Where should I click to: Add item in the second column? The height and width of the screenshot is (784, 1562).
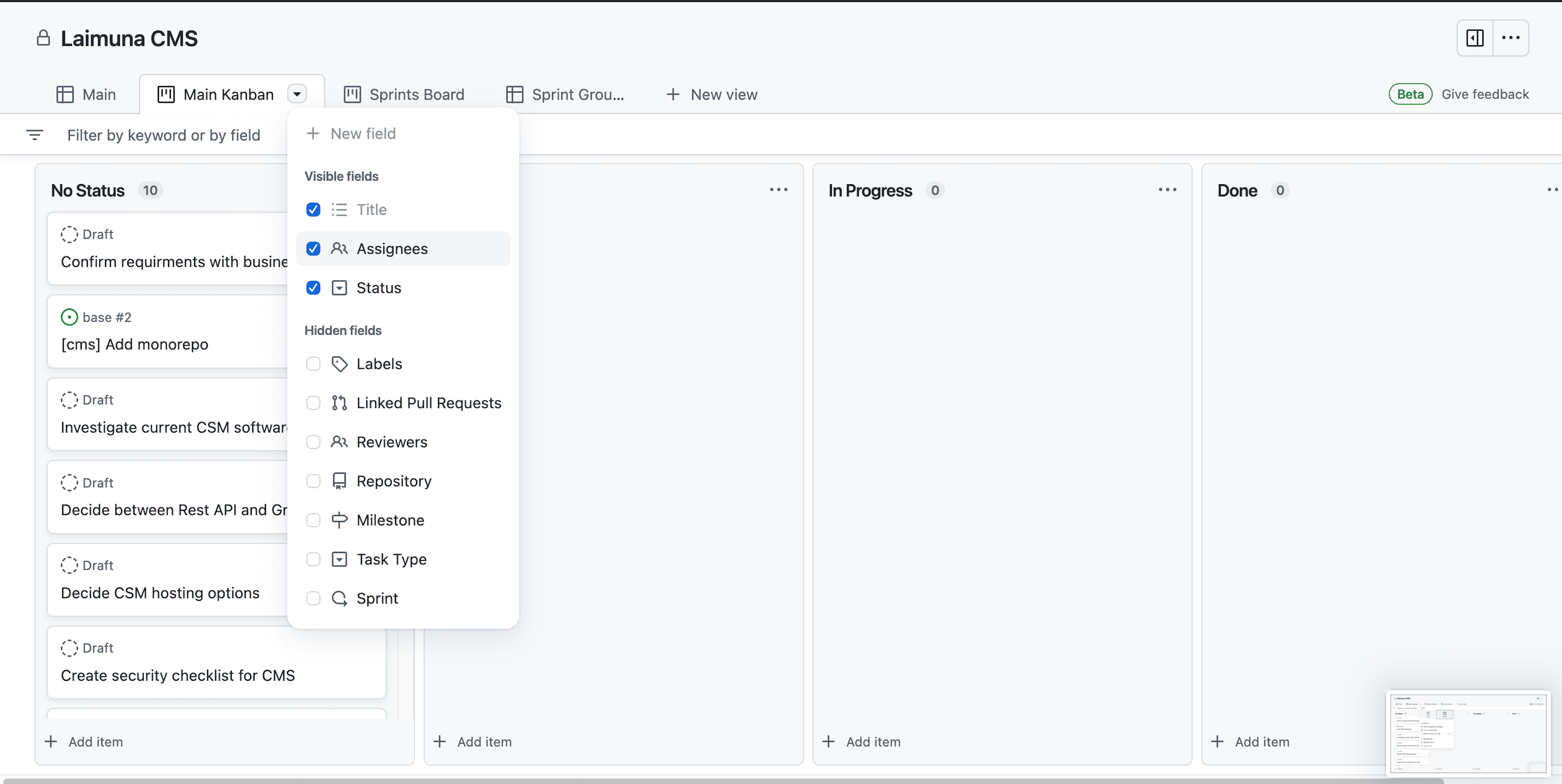(x=472, y=742)
